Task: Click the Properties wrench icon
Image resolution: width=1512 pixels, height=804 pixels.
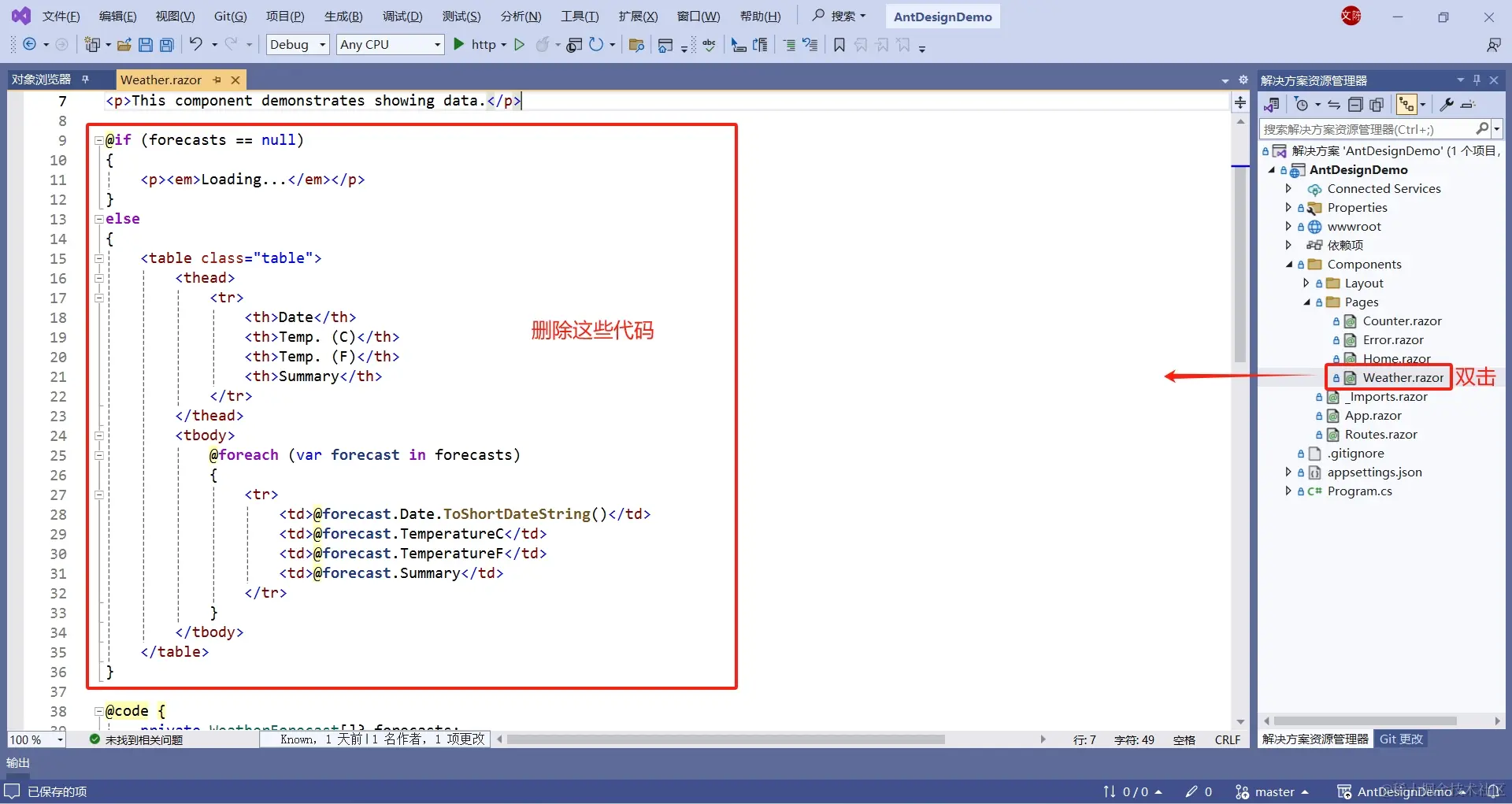Action: tap(1447, 105)
